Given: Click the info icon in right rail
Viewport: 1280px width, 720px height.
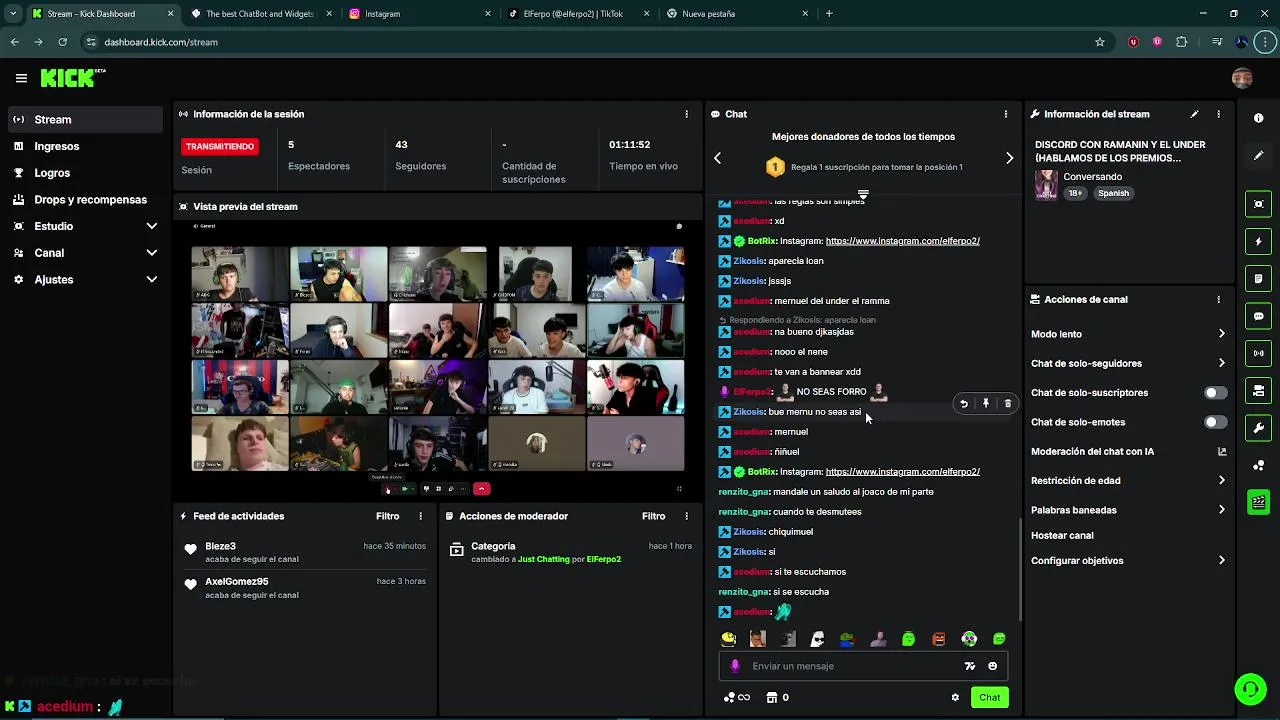Looking at the screenshot, I should pyautogui.click(x=1258, y=118).
